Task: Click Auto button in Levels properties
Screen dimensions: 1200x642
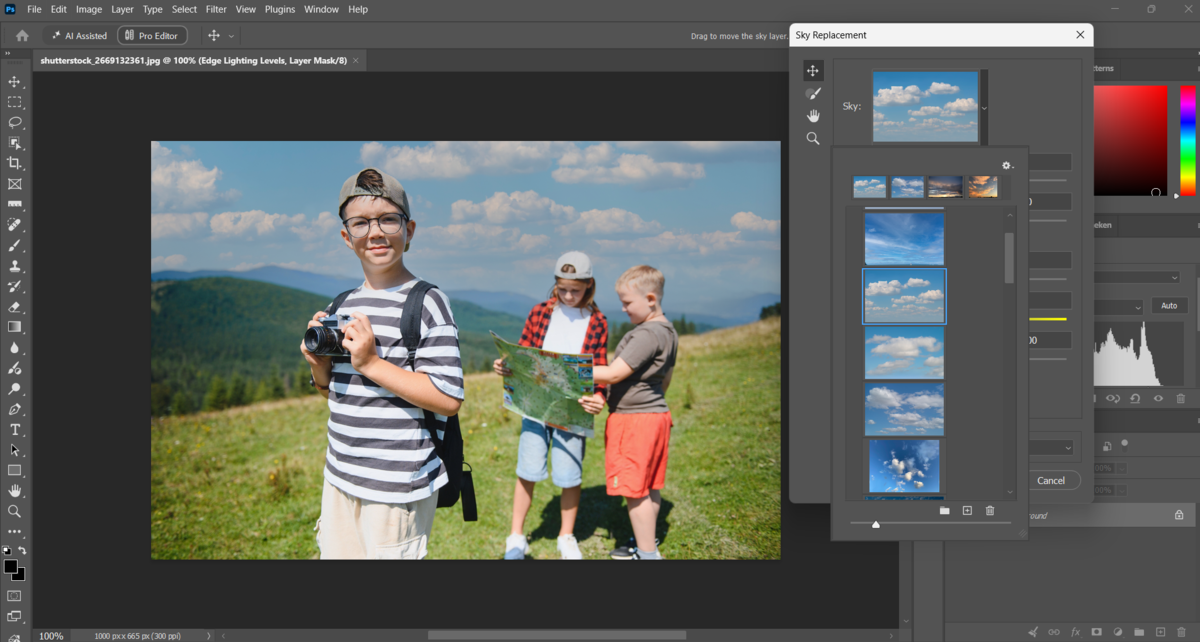Action: pos(1169,306)
